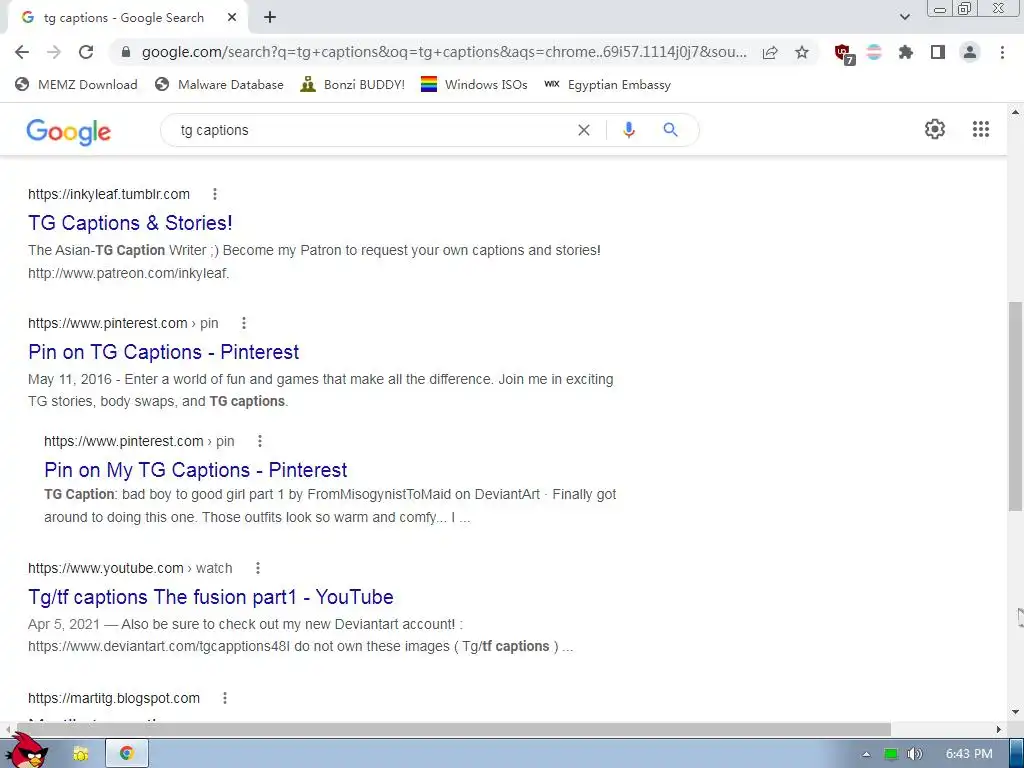Open a new browser tab
Screen dimensions: 1024x768
(x=270, y=18)
